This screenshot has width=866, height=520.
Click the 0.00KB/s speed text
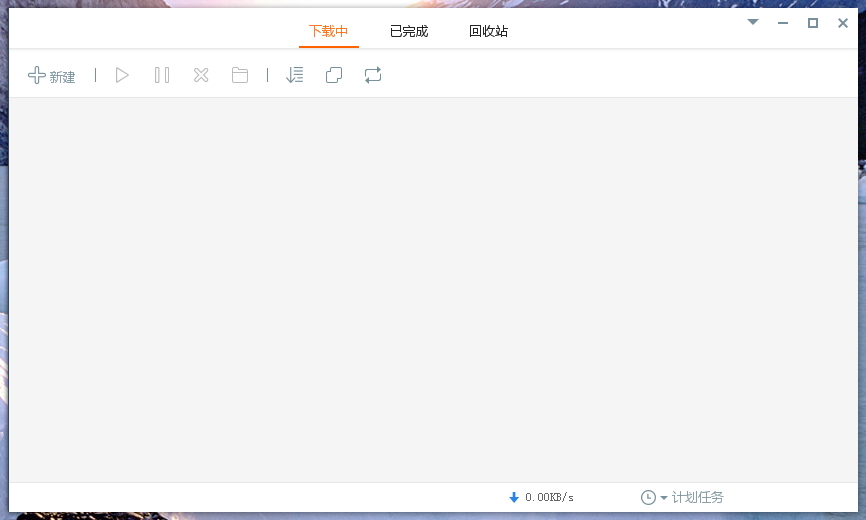coord(549,497)
